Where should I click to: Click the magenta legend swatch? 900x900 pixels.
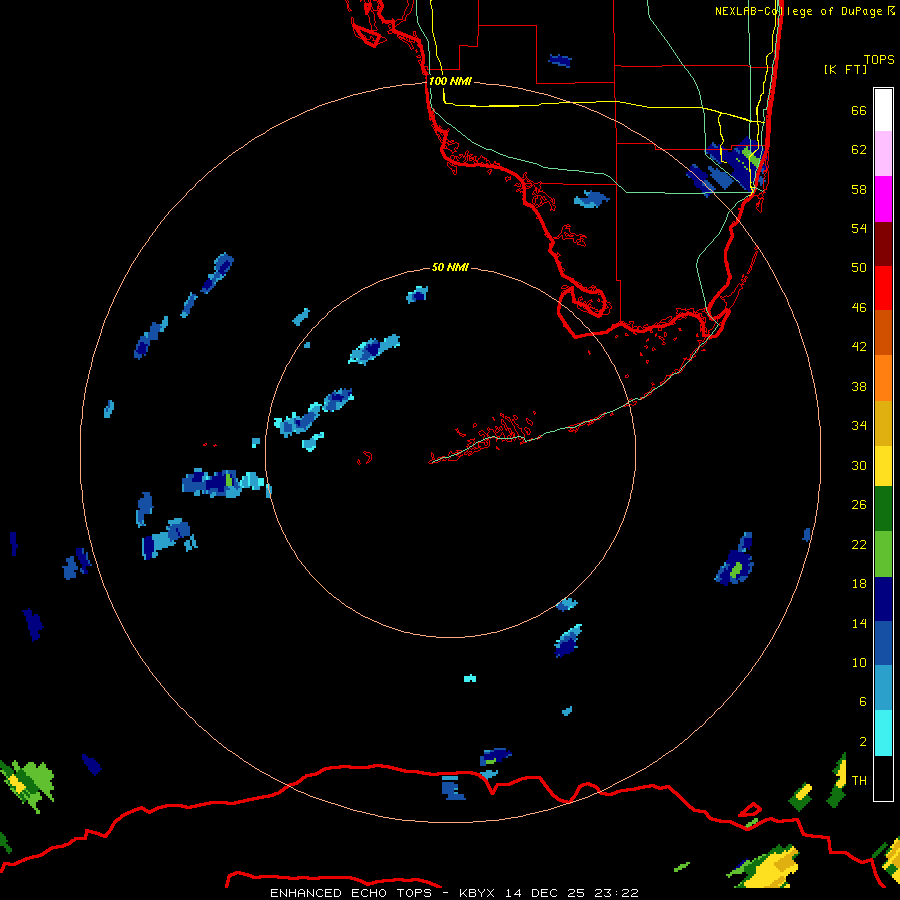pyautogui.click(x=883, y=199)
